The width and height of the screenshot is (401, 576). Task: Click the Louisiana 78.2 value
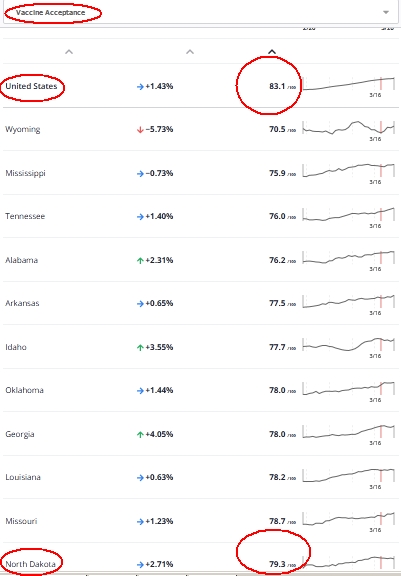(277, 477)
